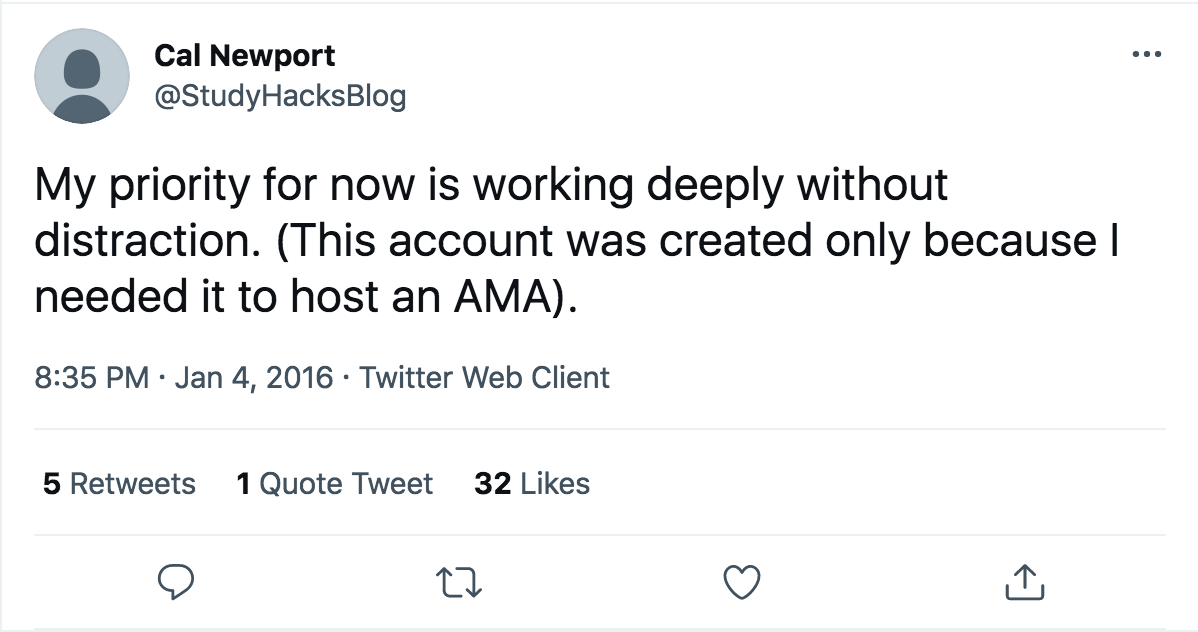Click the @StudyHacksBlog handle
Image resolution: width=1198 pixels, height=632 pixels.
click(280, 96)
